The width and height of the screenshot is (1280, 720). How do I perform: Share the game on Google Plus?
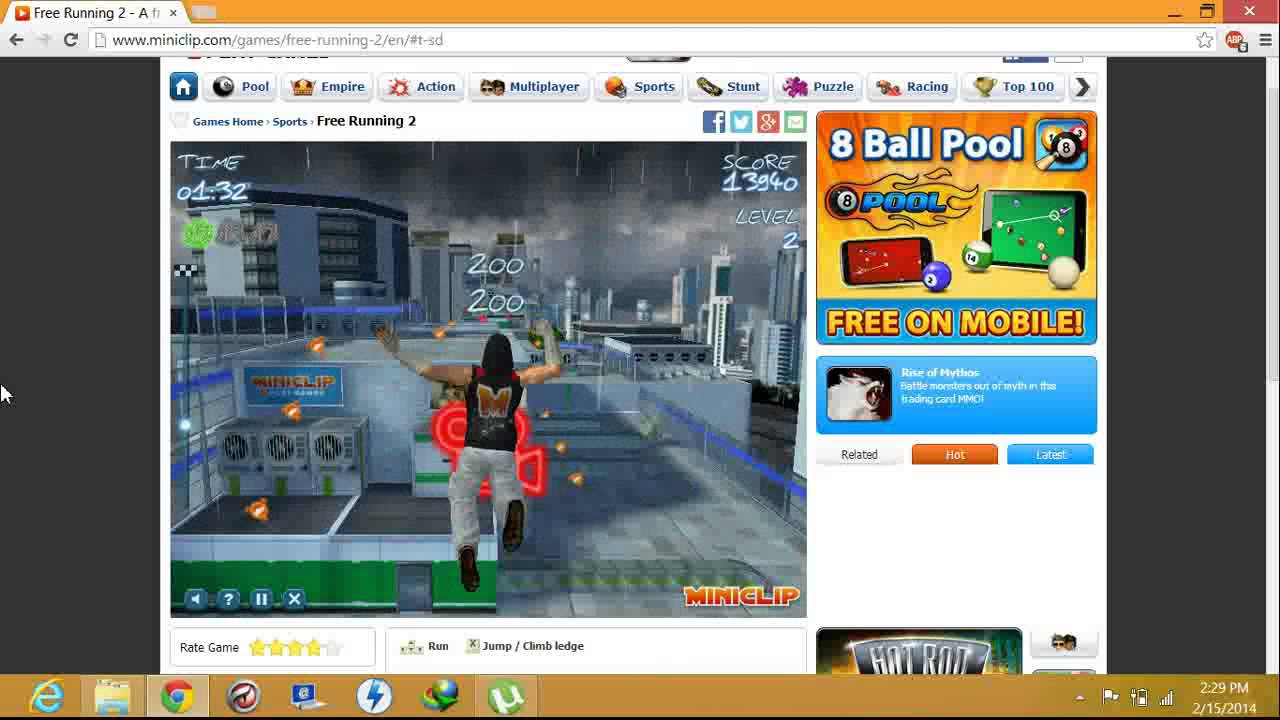click(768, 122)
